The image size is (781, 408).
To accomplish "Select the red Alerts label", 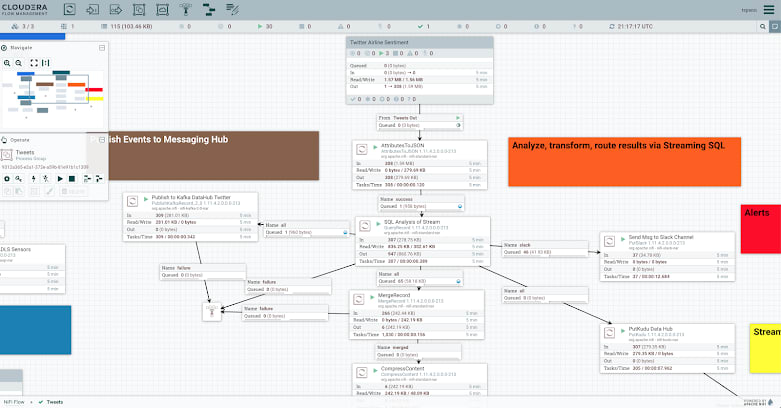I will 761,229.
